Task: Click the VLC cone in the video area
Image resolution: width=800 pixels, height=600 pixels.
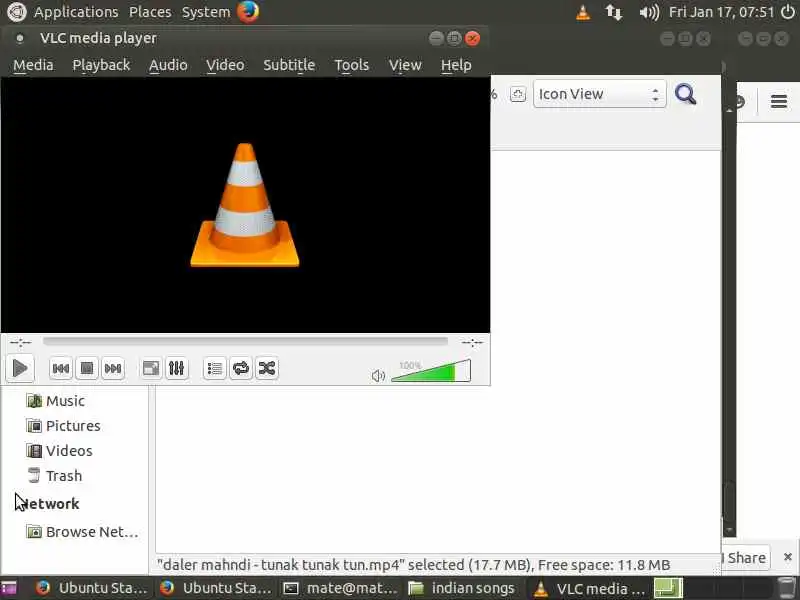Action: 245,205
